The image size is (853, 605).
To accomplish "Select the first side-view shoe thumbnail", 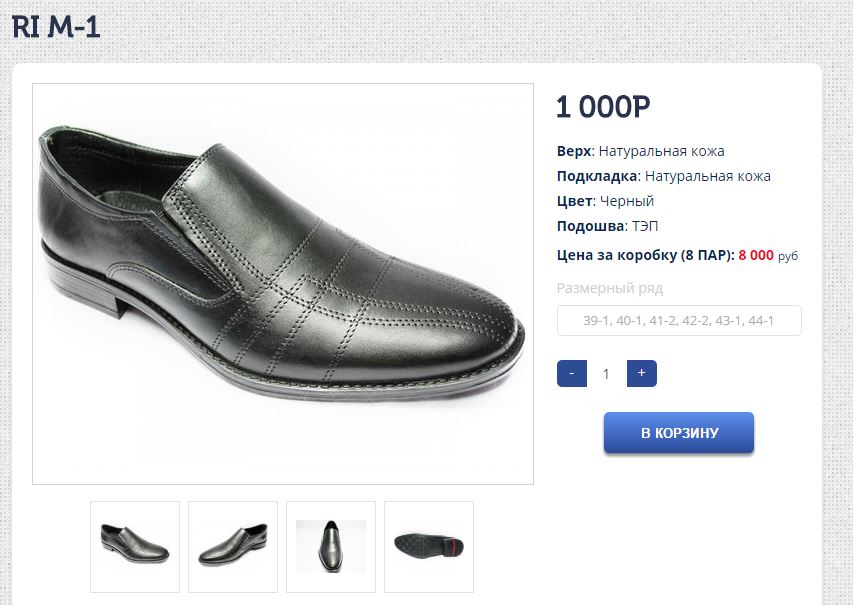I will [135, 546].
